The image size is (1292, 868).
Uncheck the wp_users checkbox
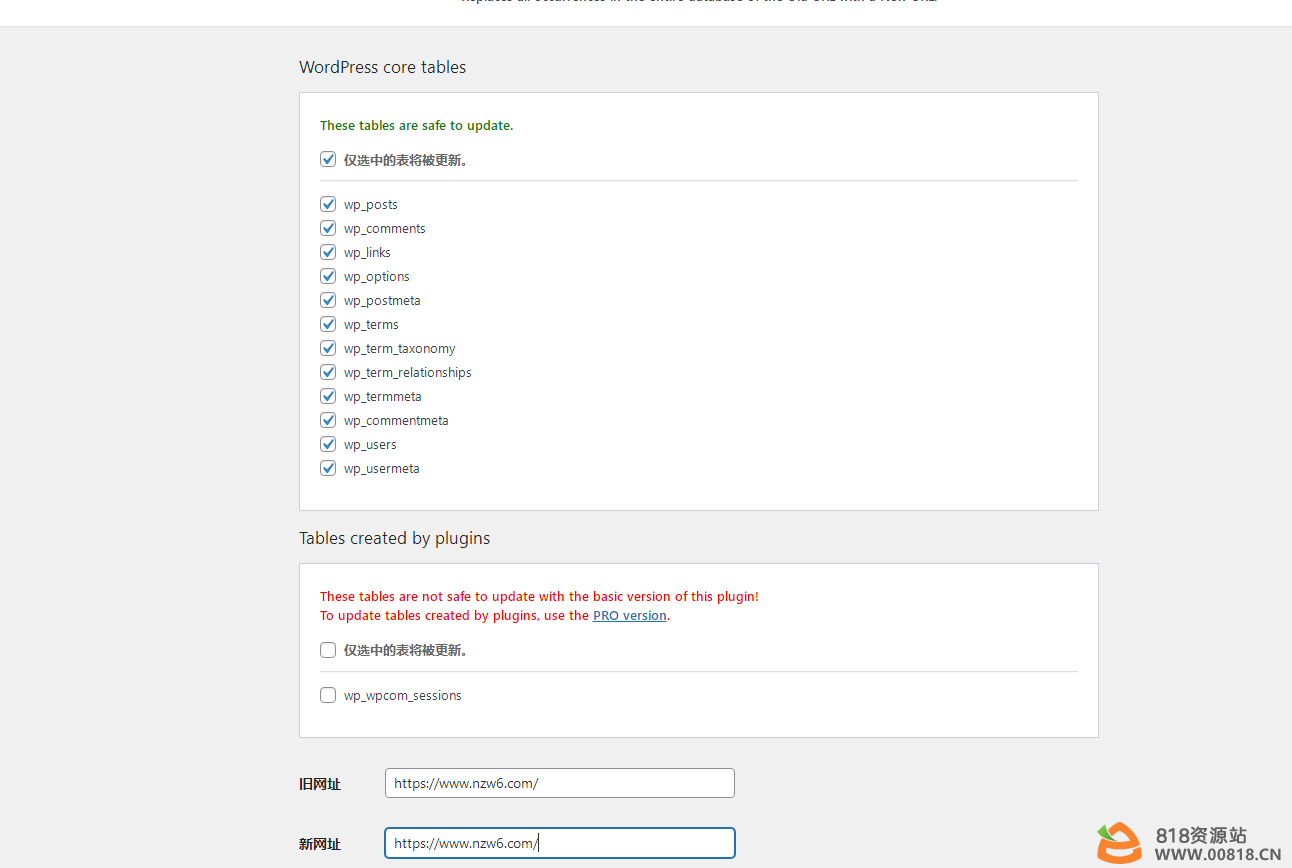[x=328, y=444]
